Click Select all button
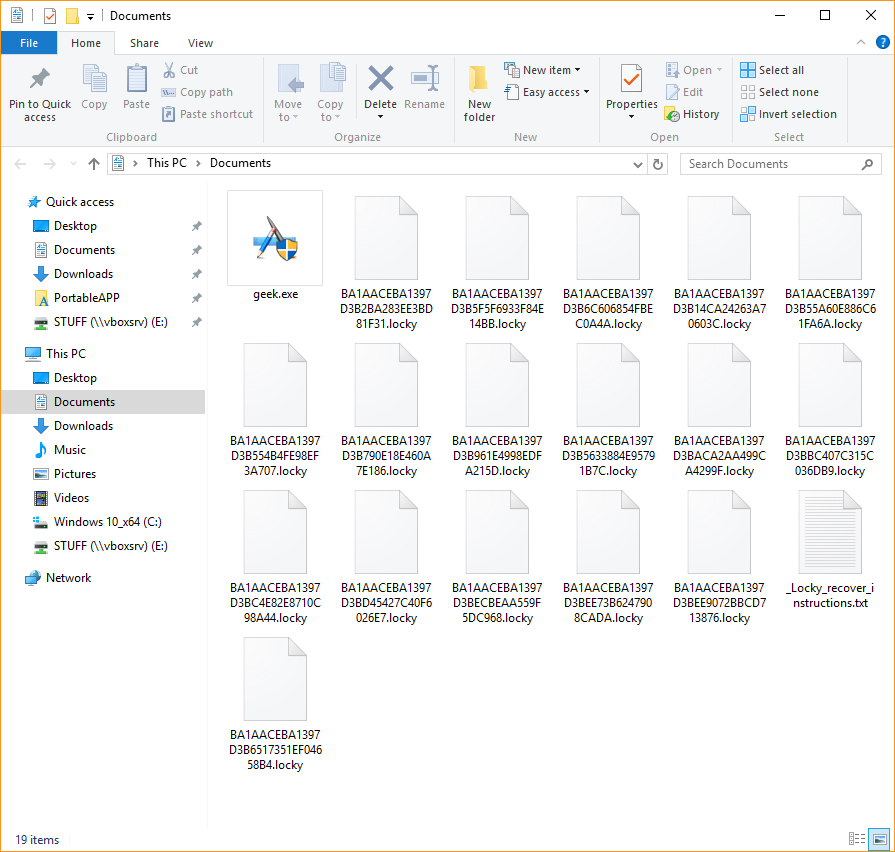This screenshot has width=895, height=852. pos(771,70)
